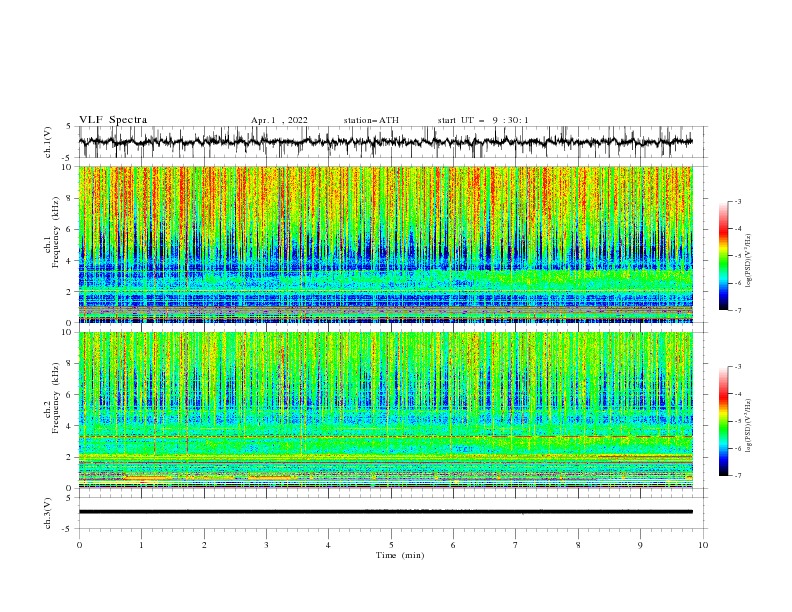Click the lower colorbar "log(PSD)(V²/Hz)" label
Viewport: 792px width, 612px height.
tap(749, 426)
